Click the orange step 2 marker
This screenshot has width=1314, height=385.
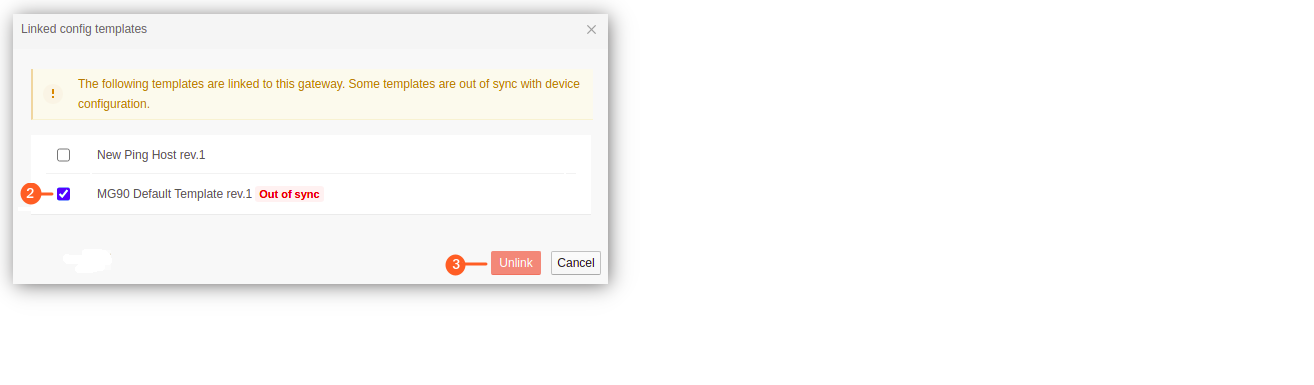click(x=31, y=194)
